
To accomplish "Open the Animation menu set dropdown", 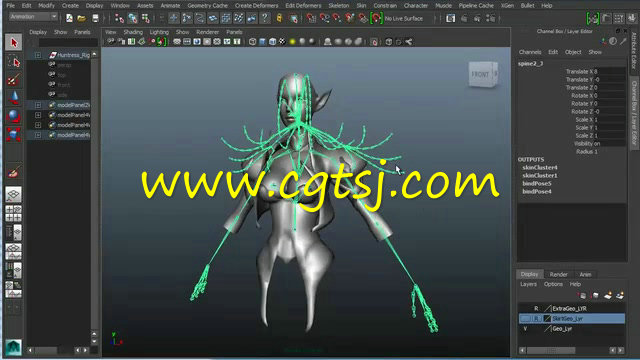I will click(33, 17).
